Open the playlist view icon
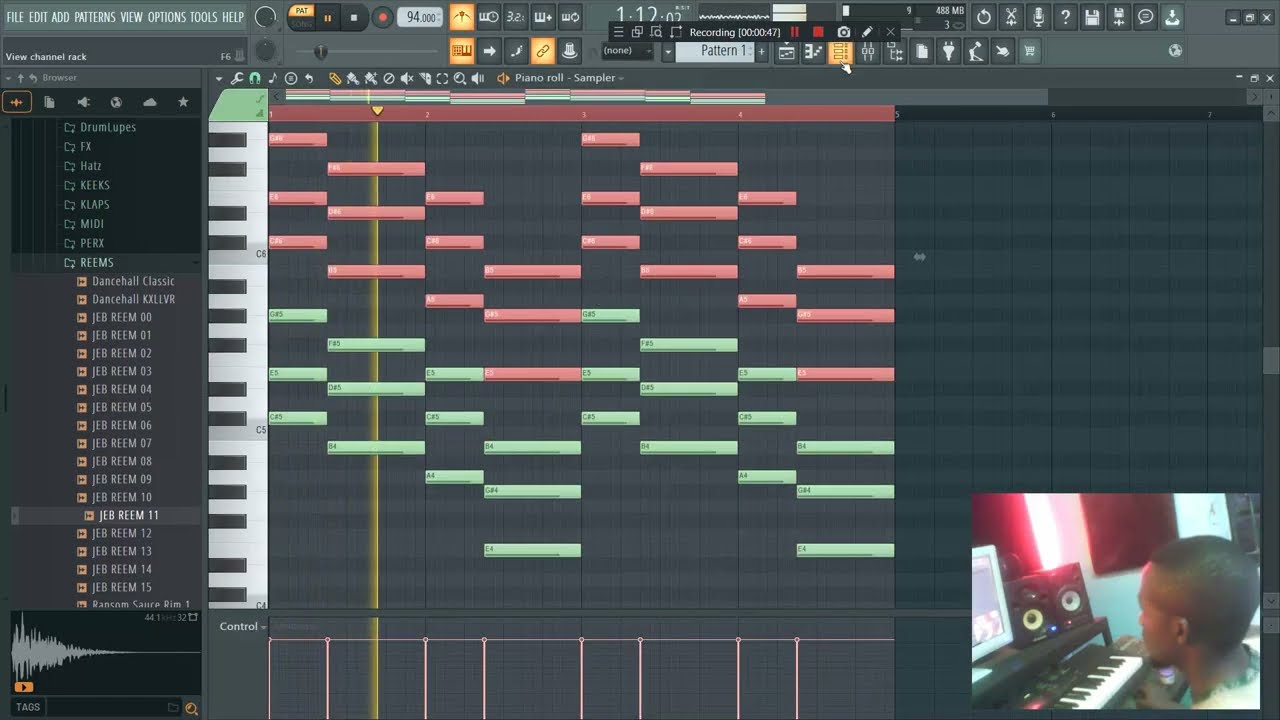 (786, 51)
